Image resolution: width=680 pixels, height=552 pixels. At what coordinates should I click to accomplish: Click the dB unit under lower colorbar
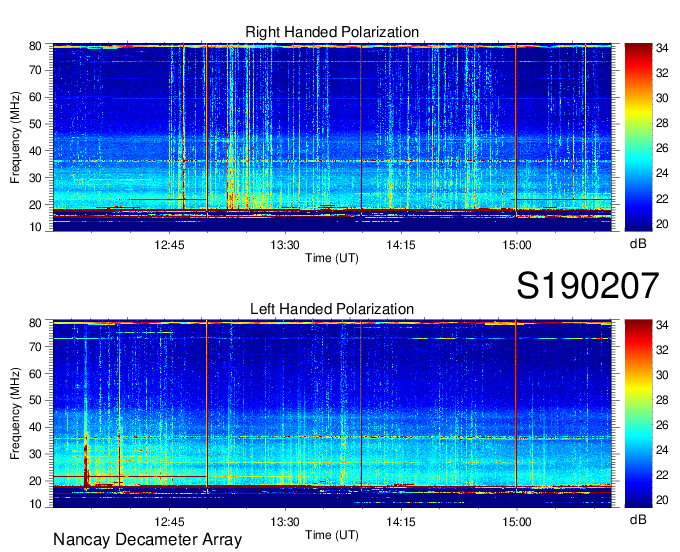(x=638, y=519)
